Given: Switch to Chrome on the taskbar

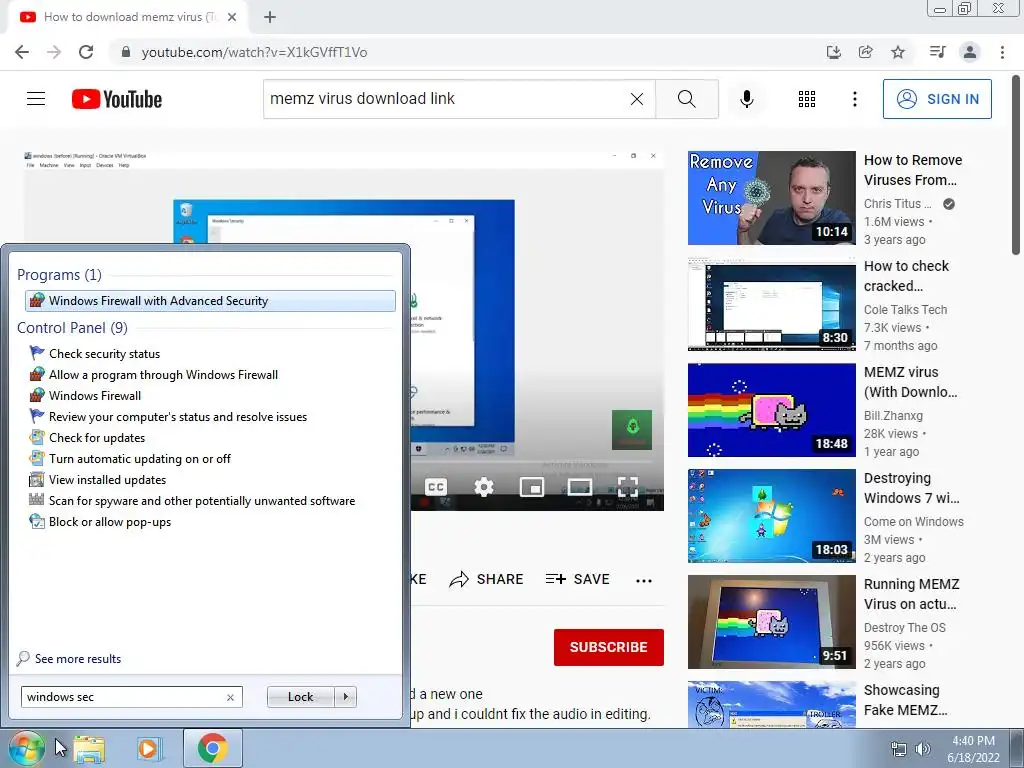Looking at the screenshot, I should (x=212, y=749).
